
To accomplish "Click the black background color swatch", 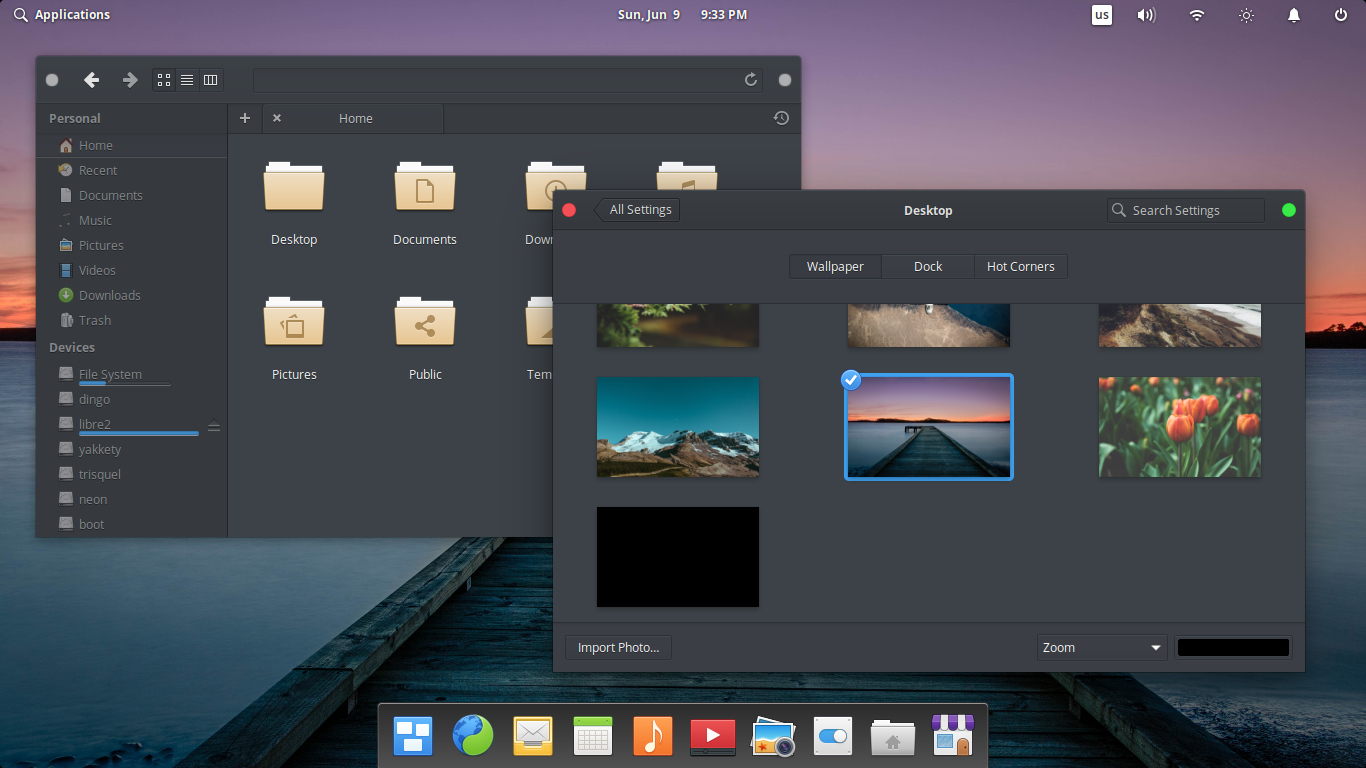I will tap(1233, 647).
